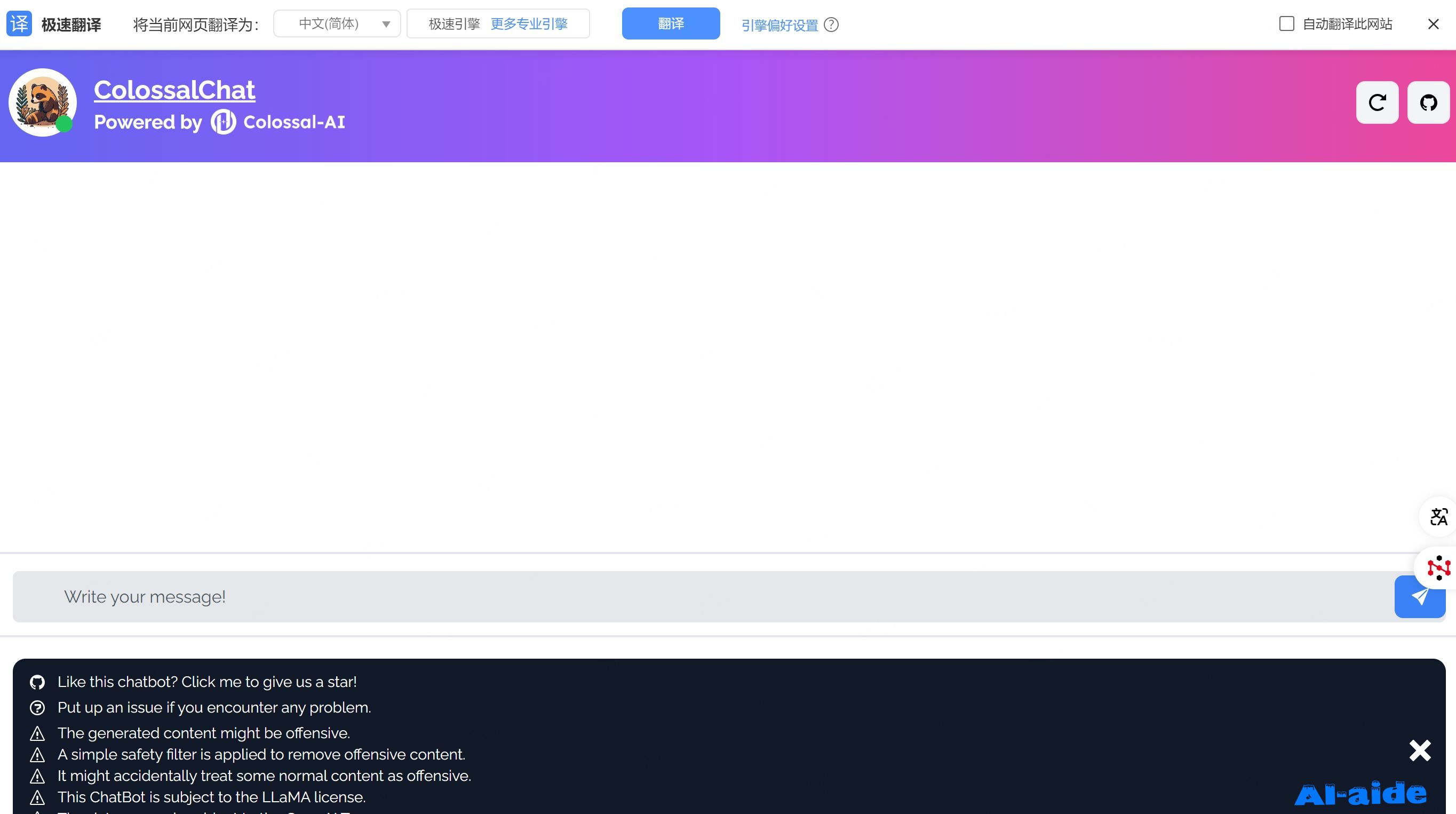Click the floating translate widget icon
Image resolution: width=1456 pixels, height=814 pixels.
1438,517
